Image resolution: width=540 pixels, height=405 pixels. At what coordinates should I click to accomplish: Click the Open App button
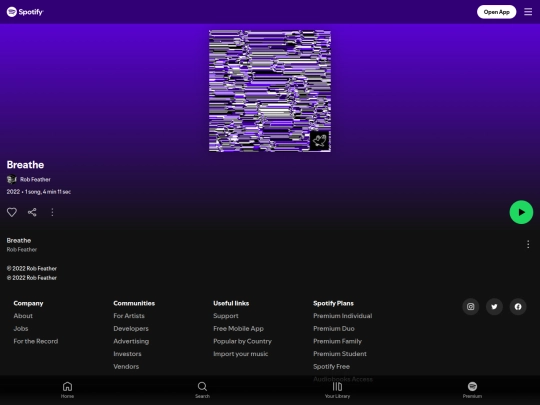496,12
